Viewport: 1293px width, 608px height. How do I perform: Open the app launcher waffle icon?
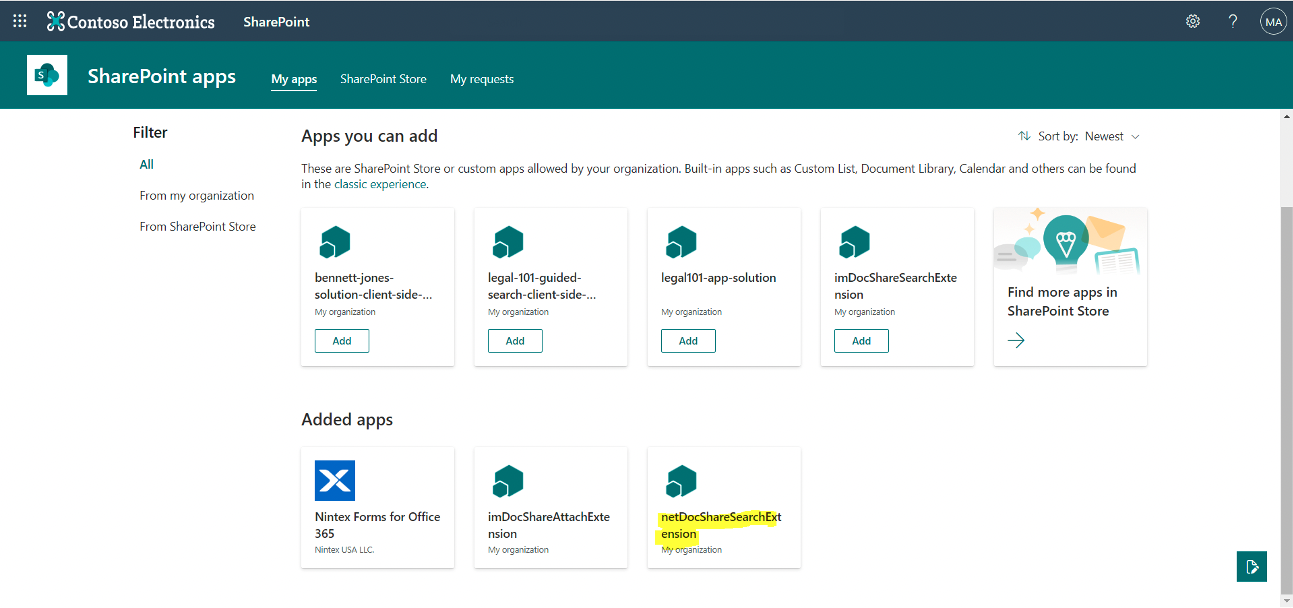click(20, 21)
